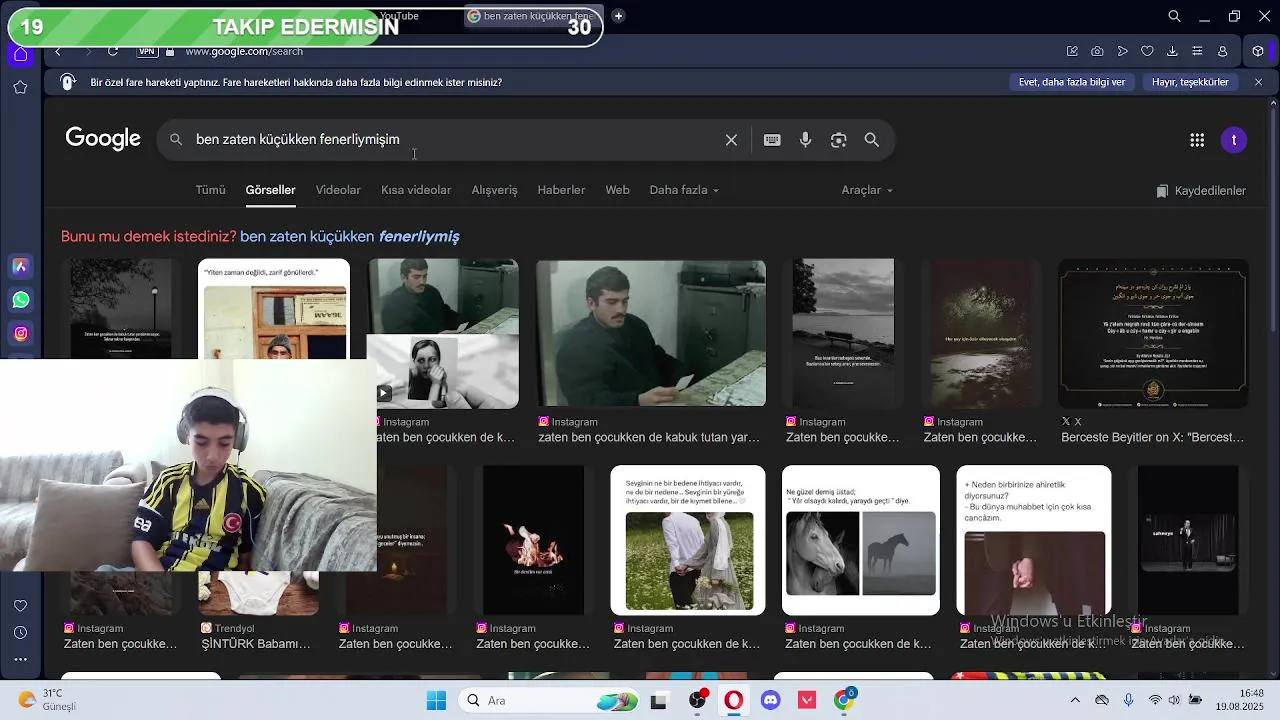
Task: Expand the Araçlar tools dropdown
Action: pos(867,190)
